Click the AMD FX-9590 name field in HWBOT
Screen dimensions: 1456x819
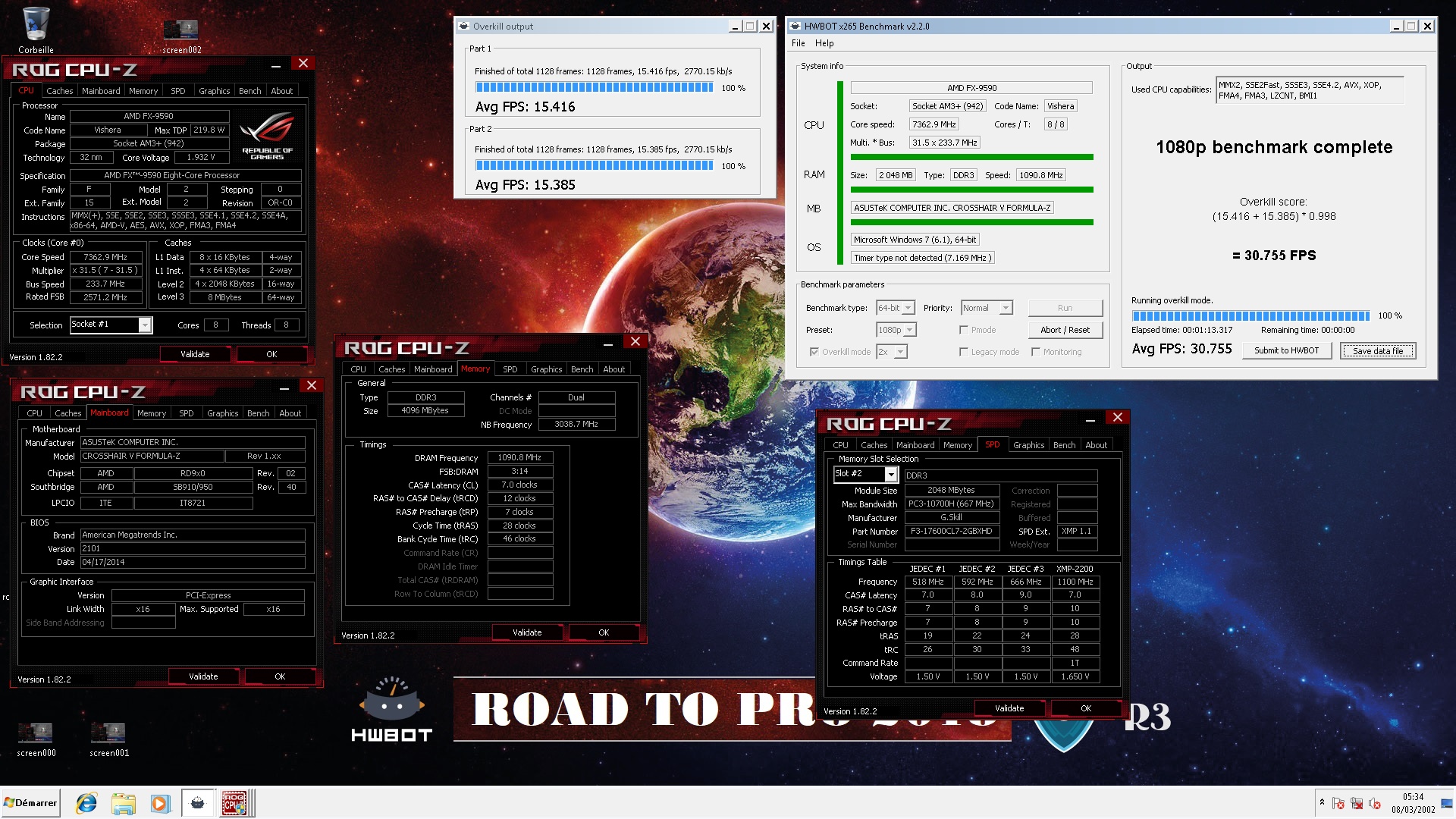coord(971,88)
